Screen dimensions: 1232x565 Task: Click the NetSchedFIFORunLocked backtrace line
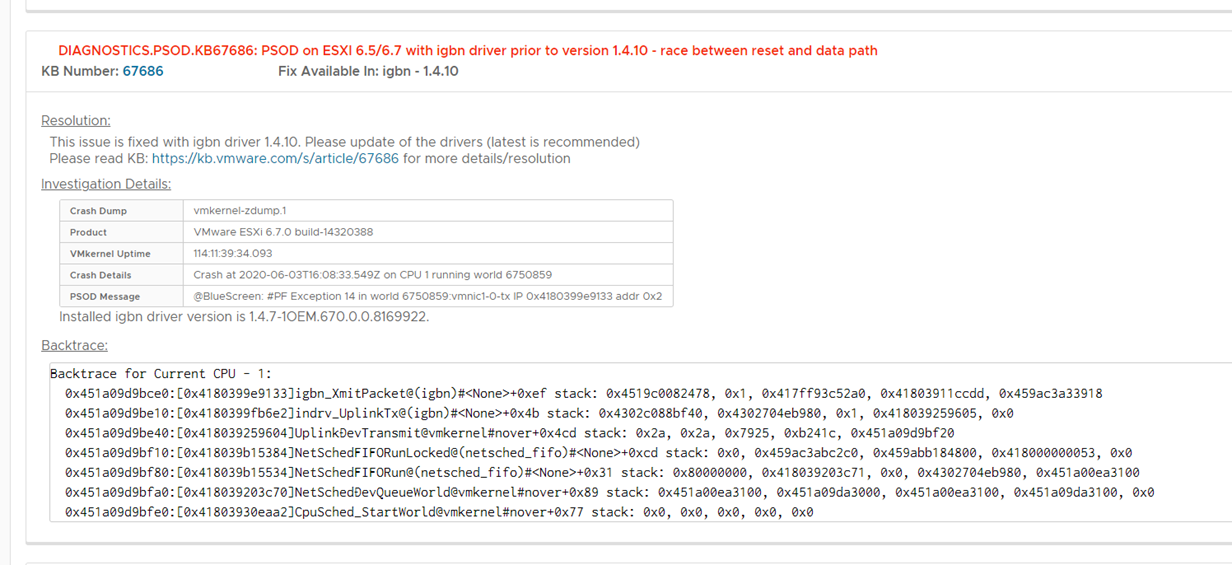[x=599, y=453]
